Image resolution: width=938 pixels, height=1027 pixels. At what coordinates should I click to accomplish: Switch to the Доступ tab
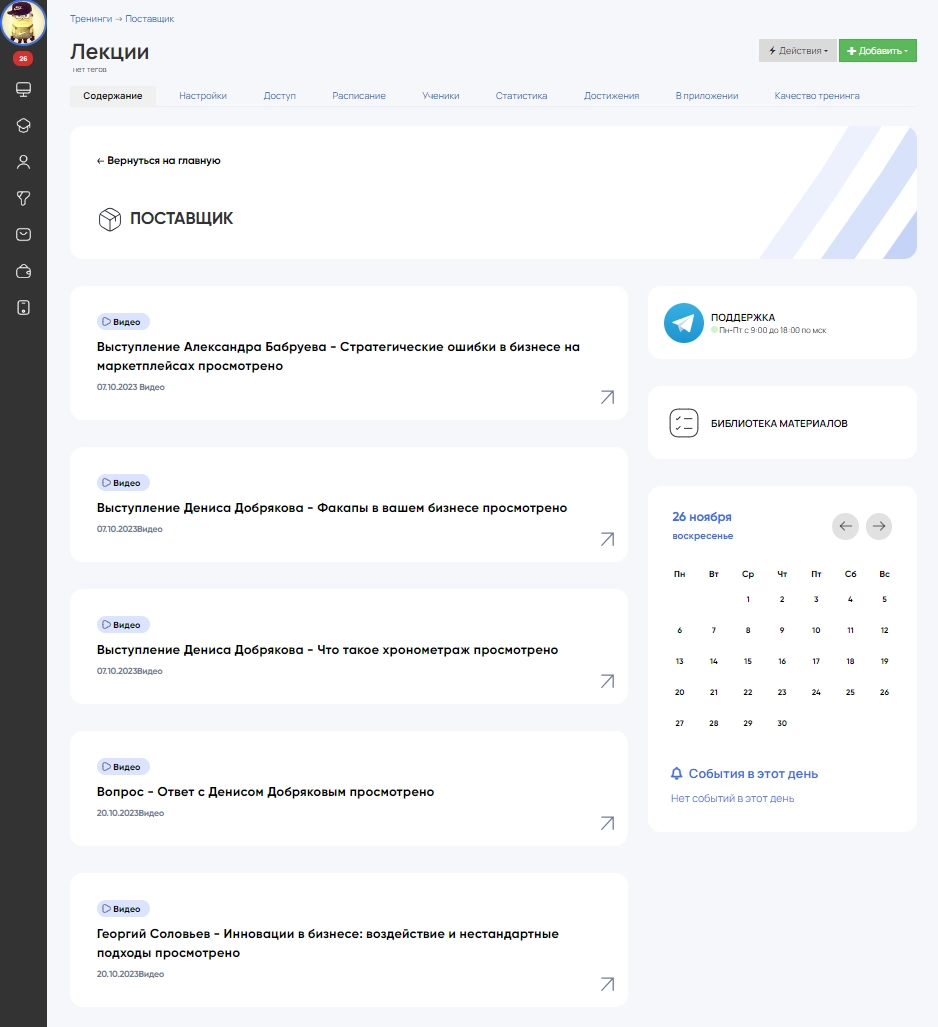tap(280, 96)
